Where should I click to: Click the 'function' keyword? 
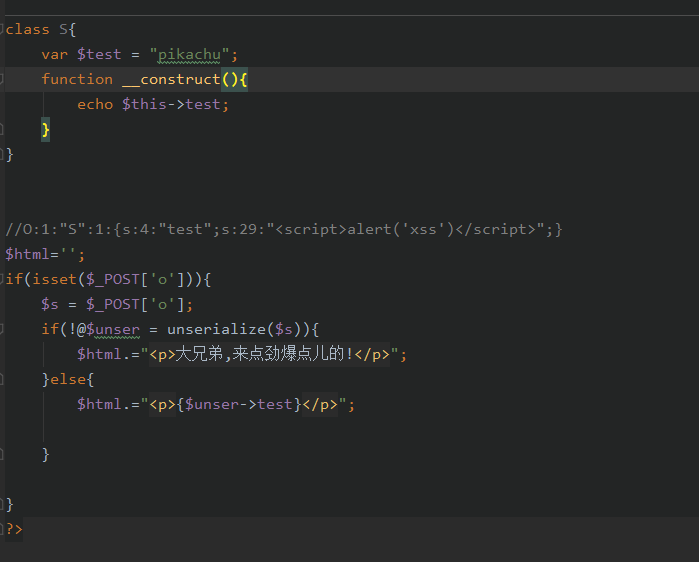(77, 79)
